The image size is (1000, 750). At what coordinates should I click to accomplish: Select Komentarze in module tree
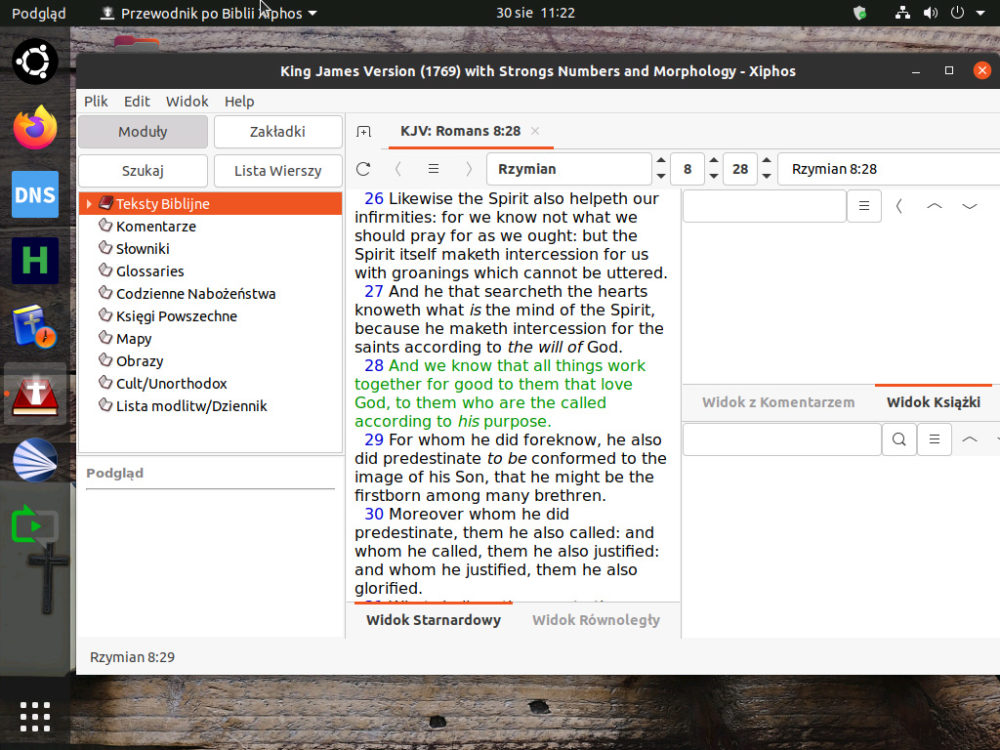click(156, 226)
